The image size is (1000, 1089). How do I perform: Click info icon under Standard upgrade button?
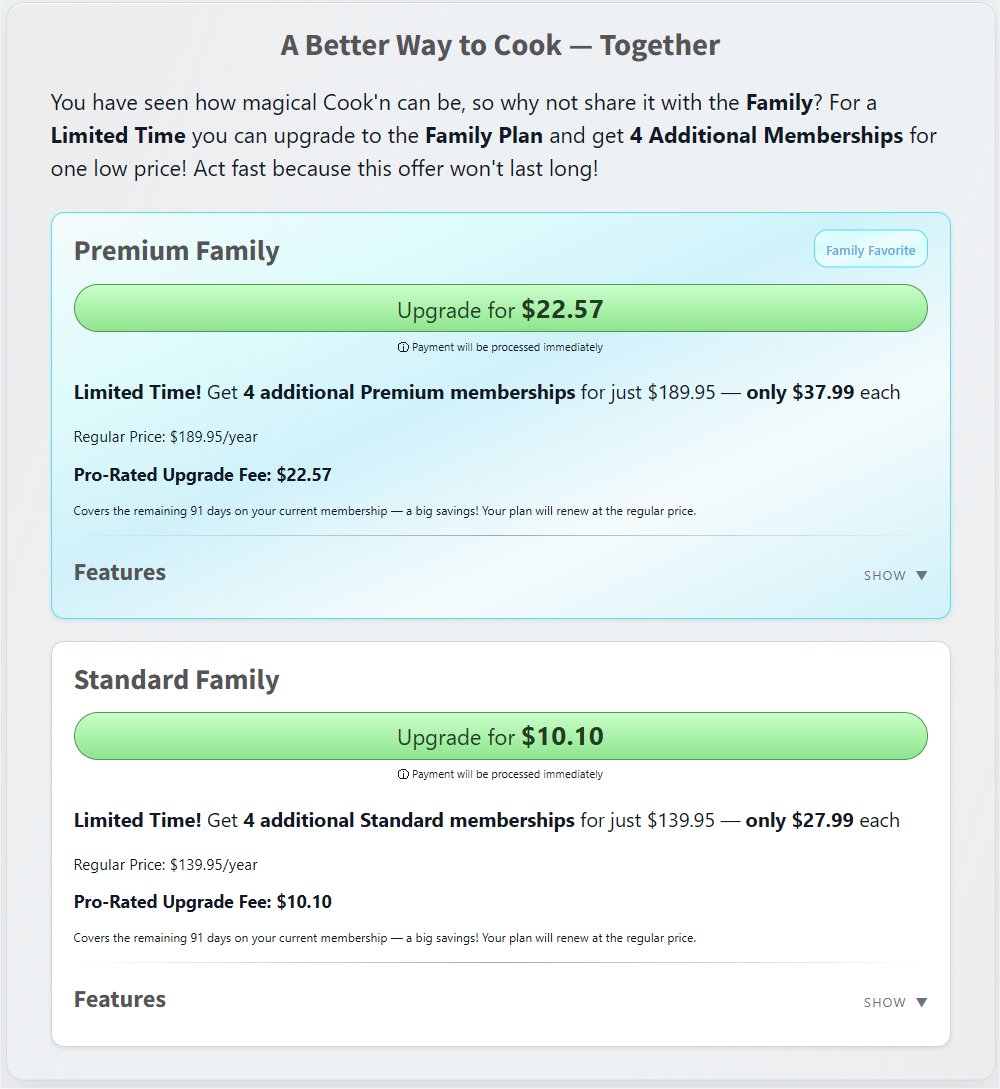(x=403, y=775)
